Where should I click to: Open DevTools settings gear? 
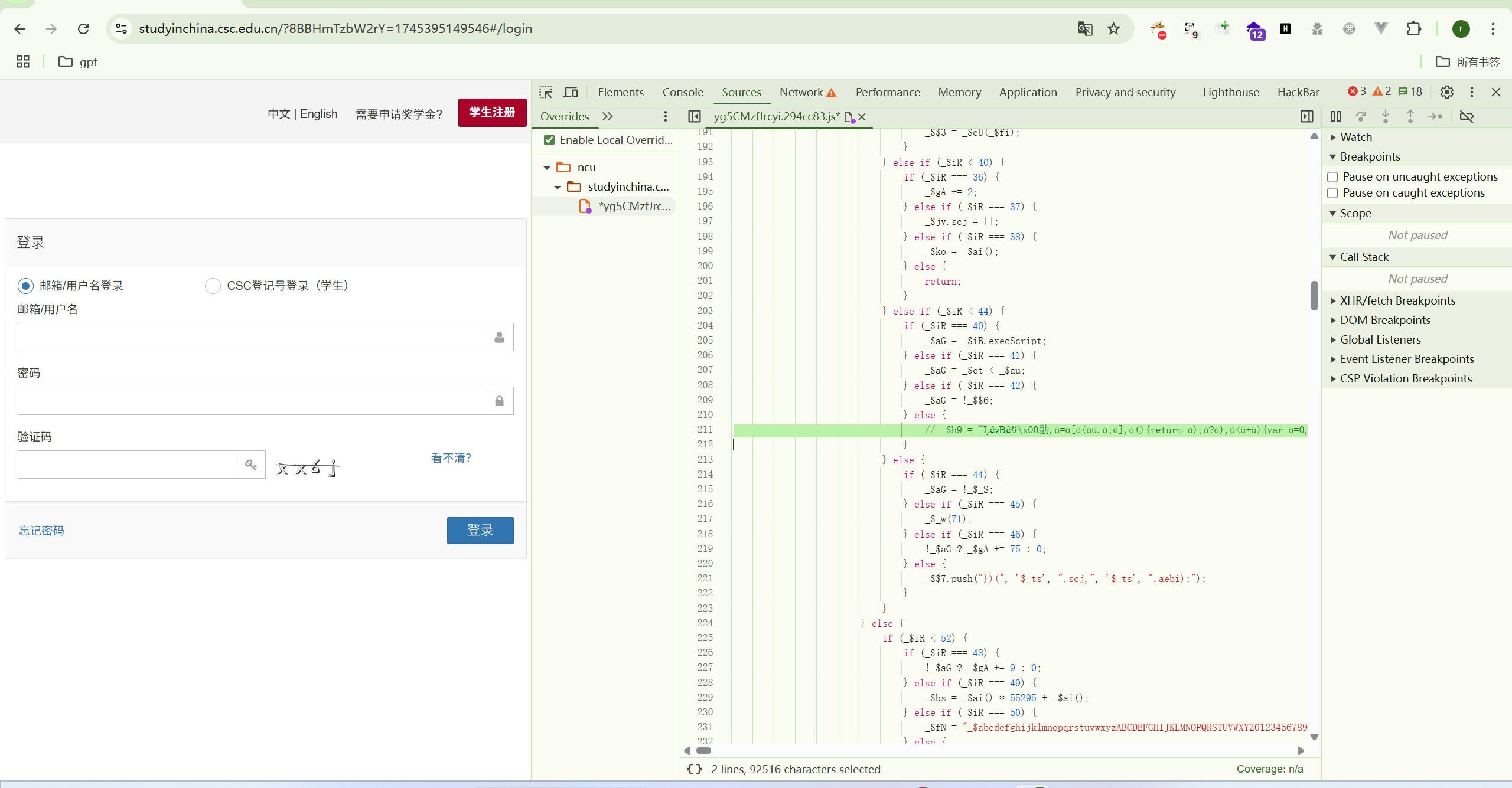(1446, 92)
